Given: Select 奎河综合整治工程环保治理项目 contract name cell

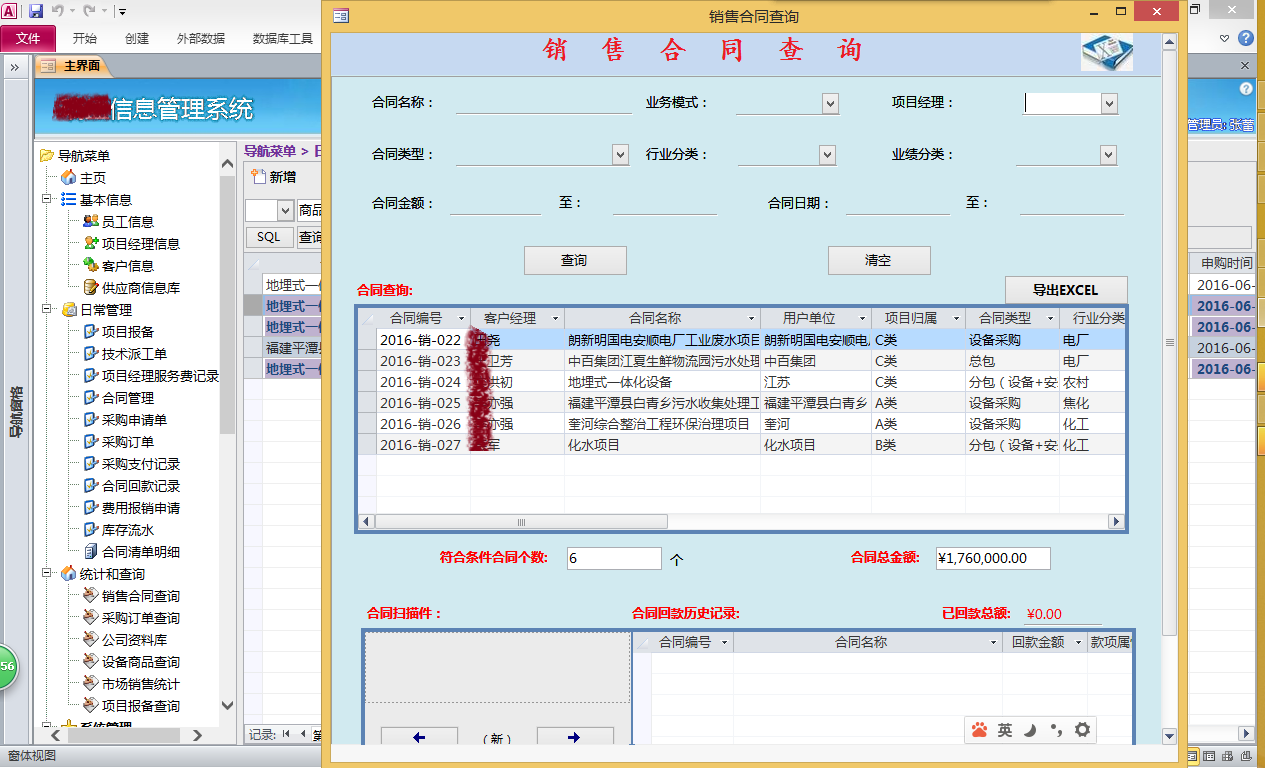Looking at the screenshot, I should point(662,423).
